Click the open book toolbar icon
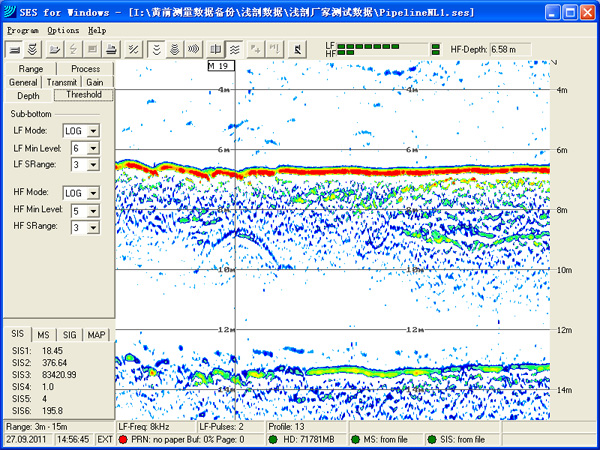Screen dimensions: 600x450 click(x=217, y=48)
